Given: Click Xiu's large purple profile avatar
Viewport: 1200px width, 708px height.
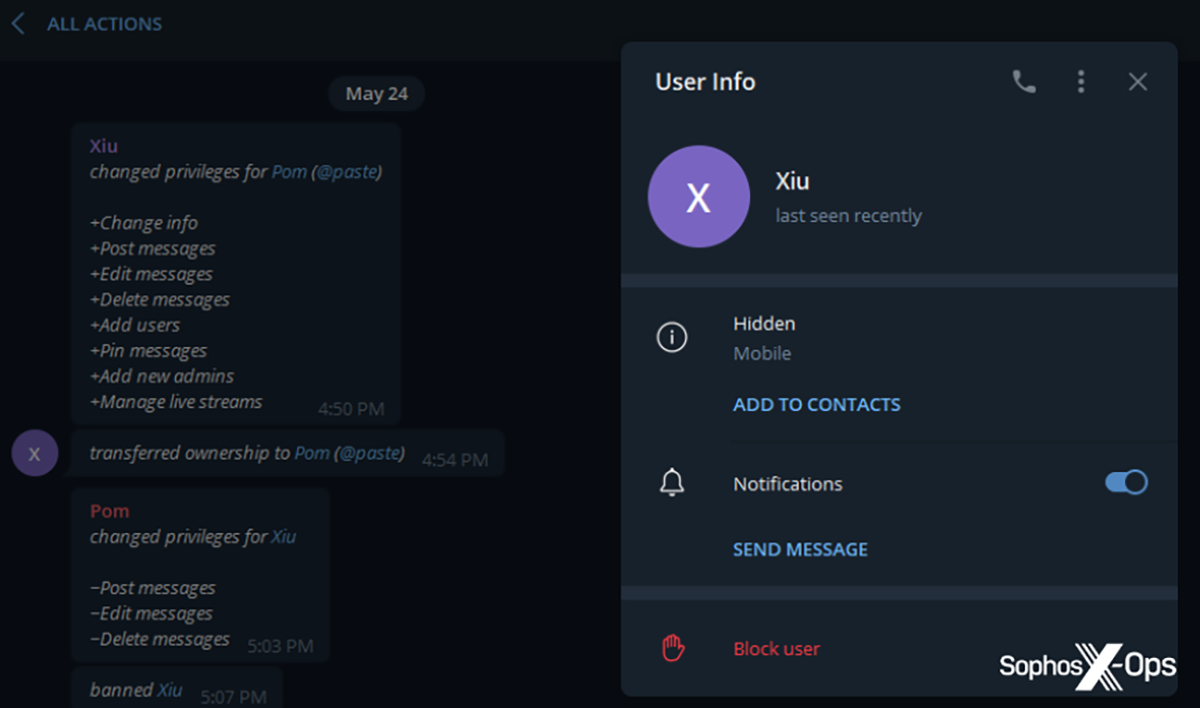Looking at the screenshot, I should pos(698,196).
